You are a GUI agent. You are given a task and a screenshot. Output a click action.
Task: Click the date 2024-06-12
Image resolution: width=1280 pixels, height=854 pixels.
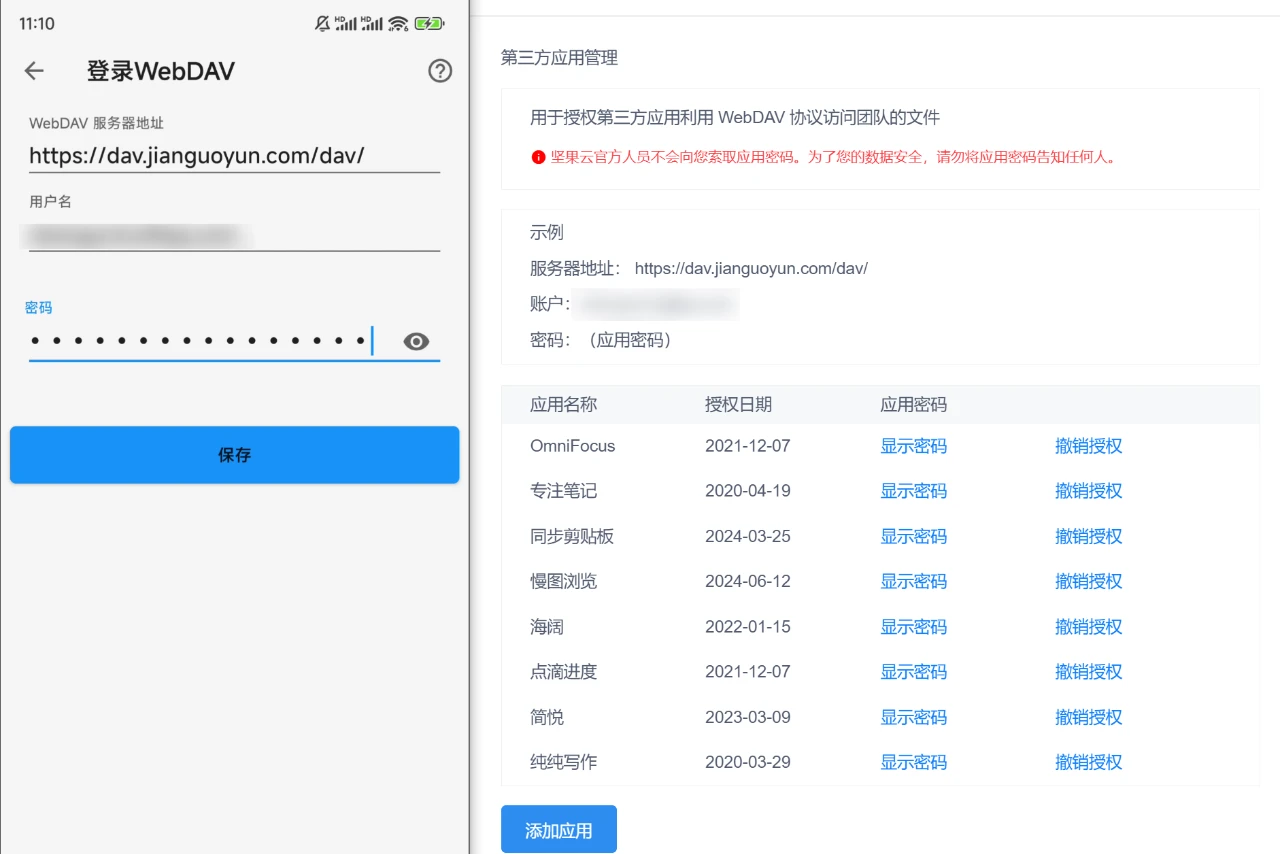tap(748, 581)
